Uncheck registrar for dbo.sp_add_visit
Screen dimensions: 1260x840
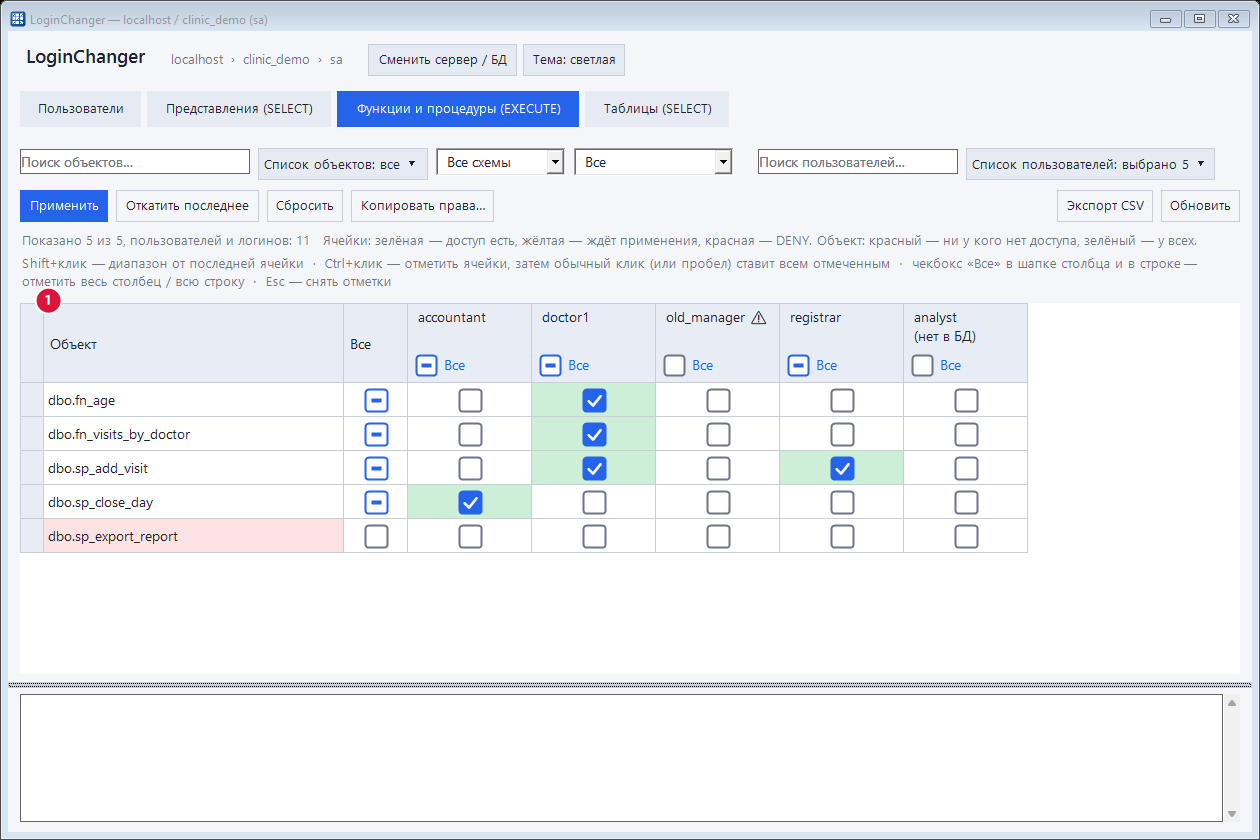tap(842, 469)
